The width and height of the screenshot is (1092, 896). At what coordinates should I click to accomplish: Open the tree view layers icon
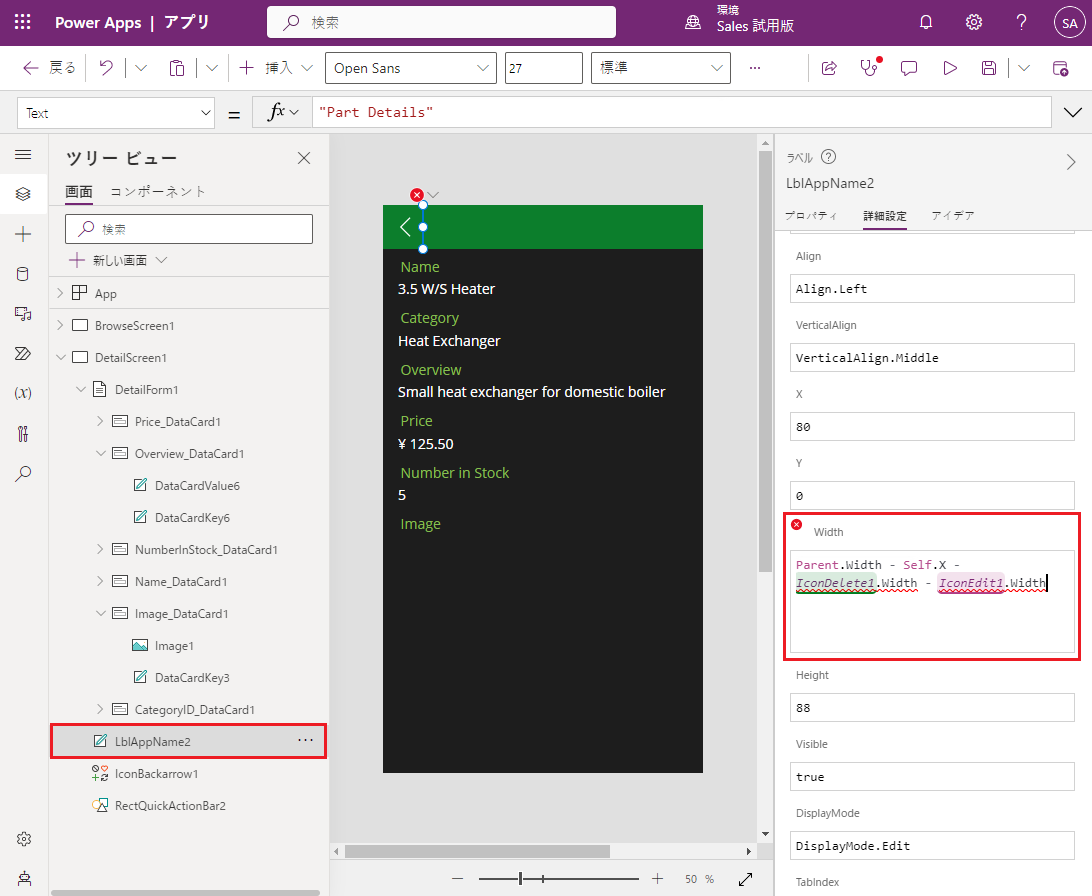click(x=23, y=194)
